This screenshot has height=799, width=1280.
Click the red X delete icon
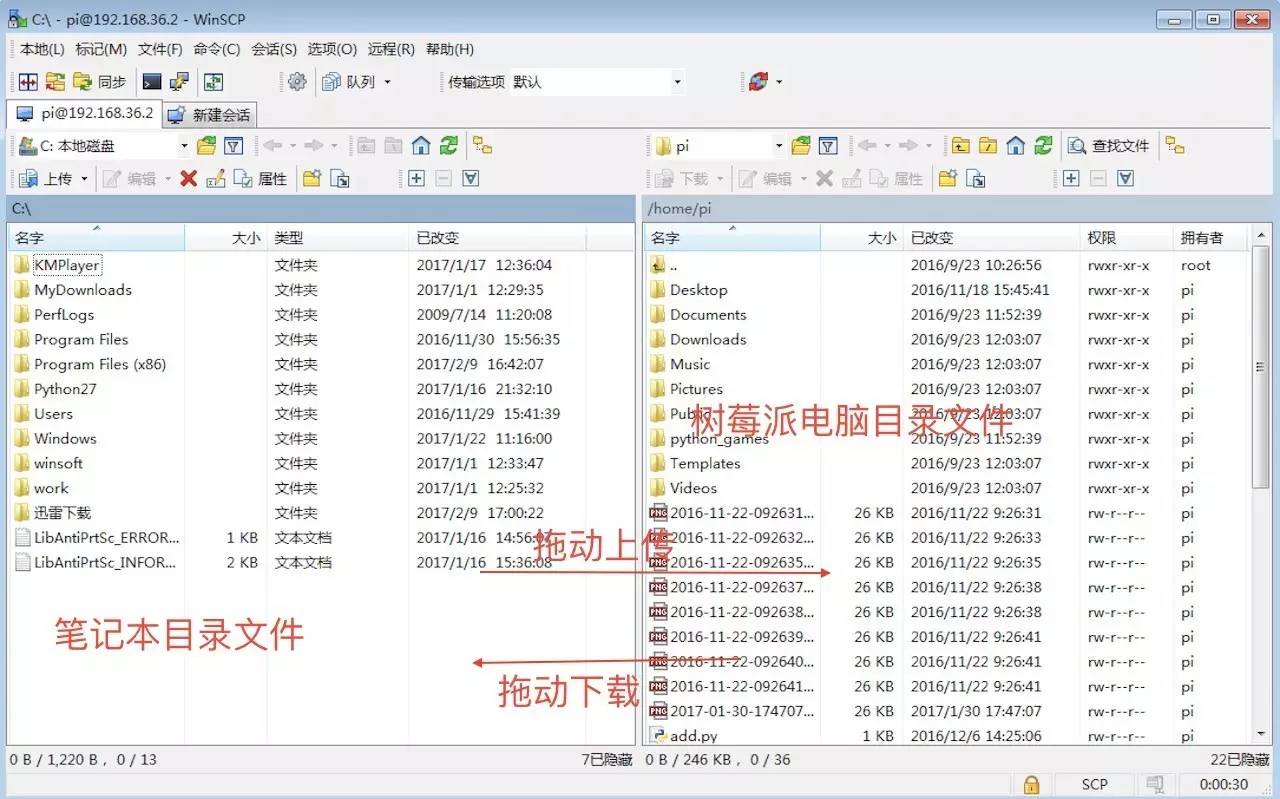point(187,179)
